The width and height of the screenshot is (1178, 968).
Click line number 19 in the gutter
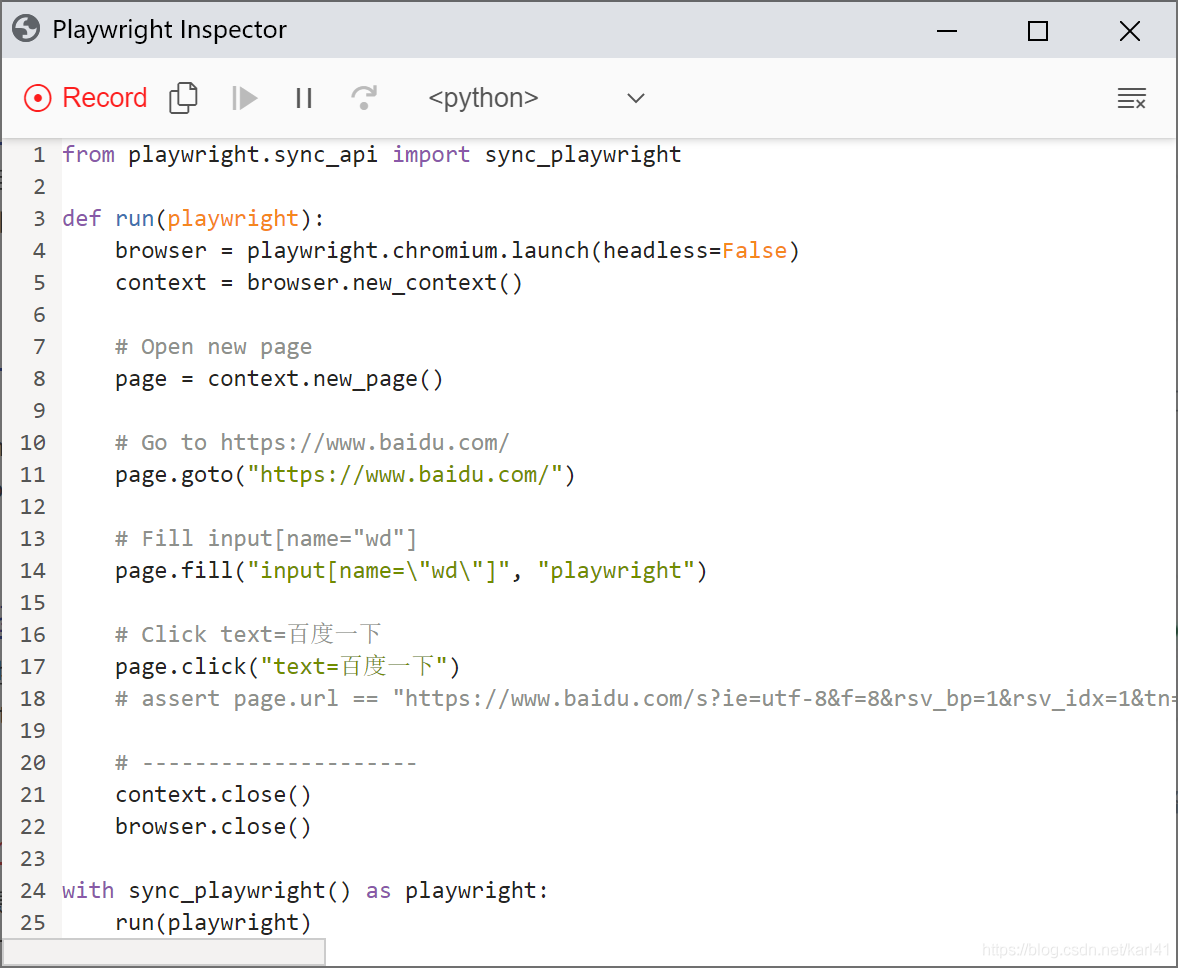(x=32, y=731)
